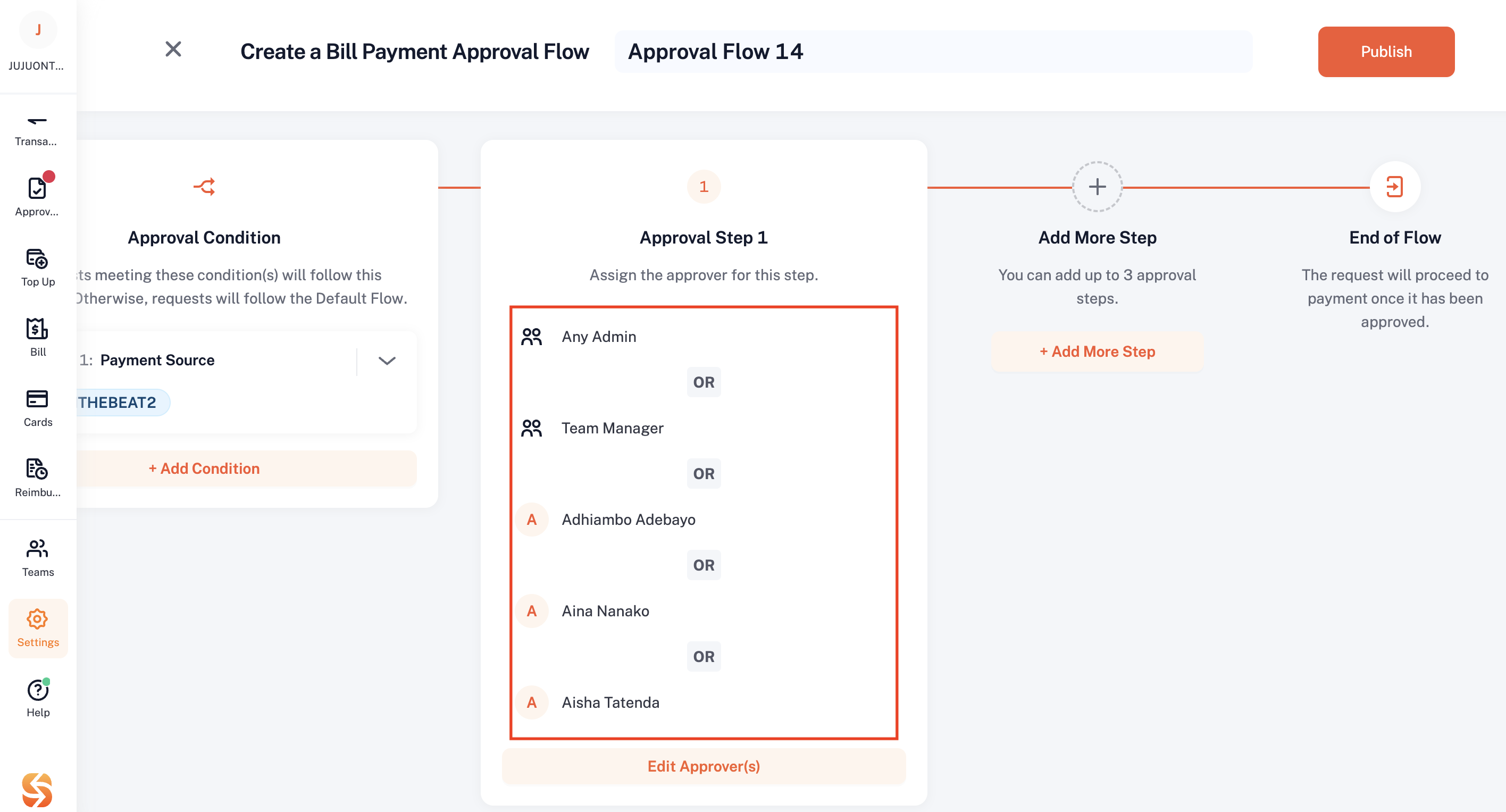The height and width of the screenshot is (812, 1506).
Task: Click the Publish button
Action: 1386,52
